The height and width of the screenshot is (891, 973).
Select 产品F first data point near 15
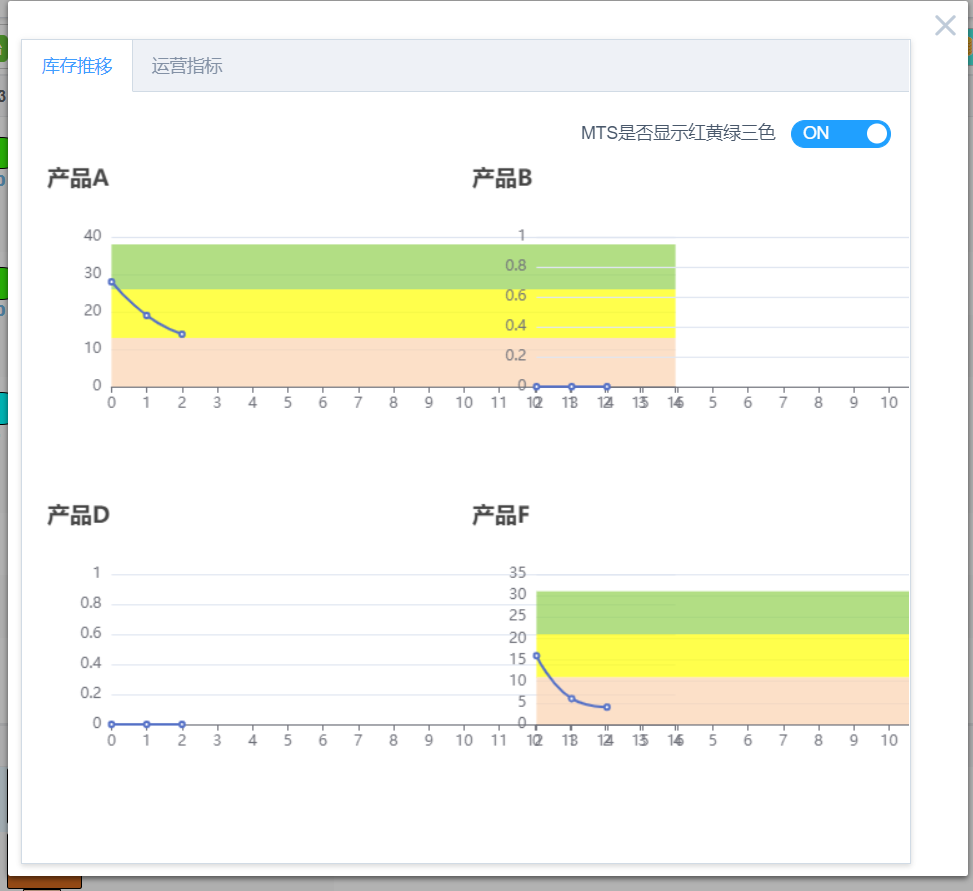pyautogui.click(x=537, y=656)
